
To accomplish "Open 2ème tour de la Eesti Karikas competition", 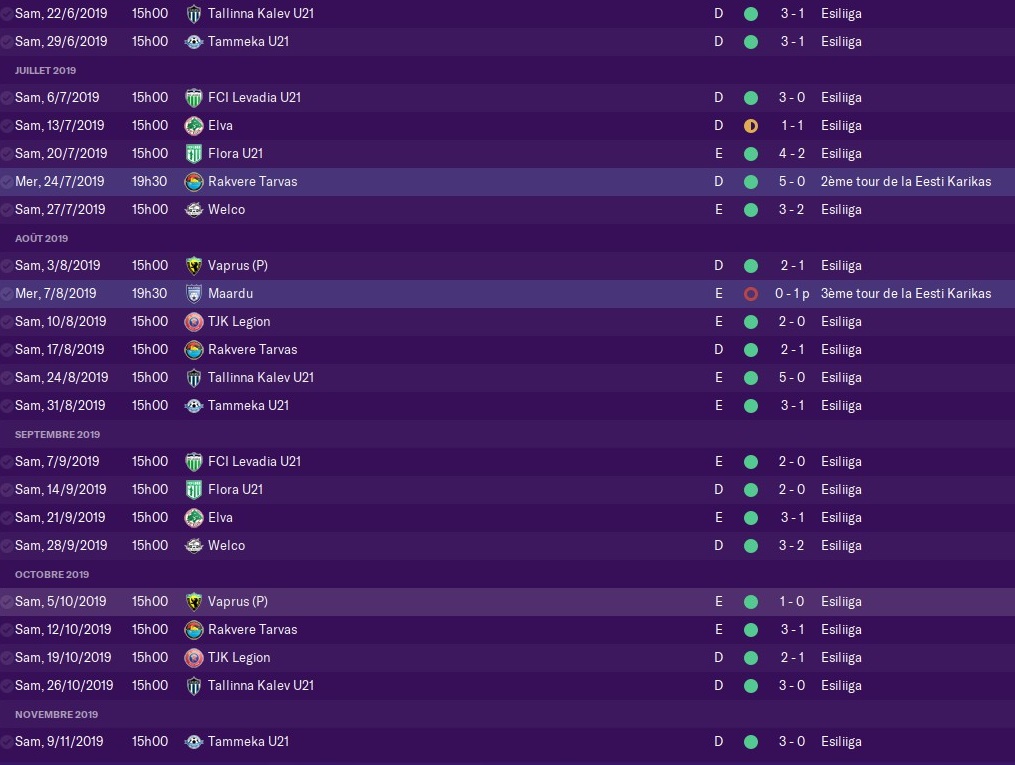I will point(906,182).
